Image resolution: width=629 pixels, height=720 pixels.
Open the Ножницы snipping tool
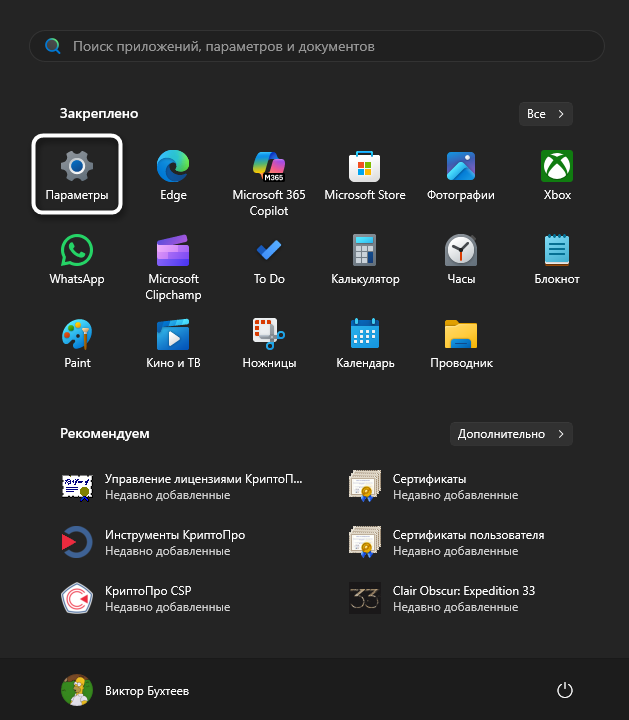[x=269, y=343]
